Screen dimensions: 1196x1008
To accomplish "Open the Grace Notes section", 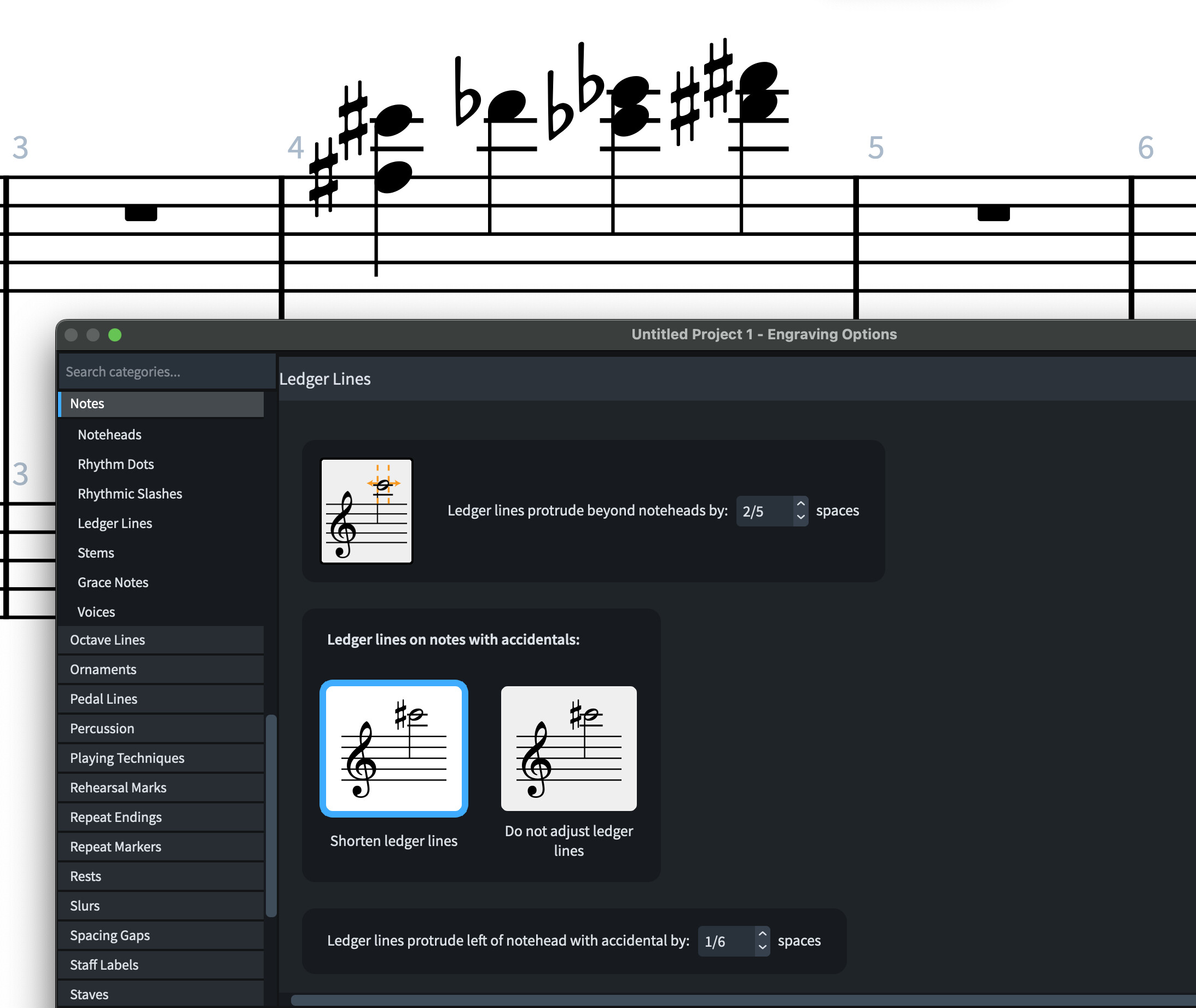I will pos(113,582).
